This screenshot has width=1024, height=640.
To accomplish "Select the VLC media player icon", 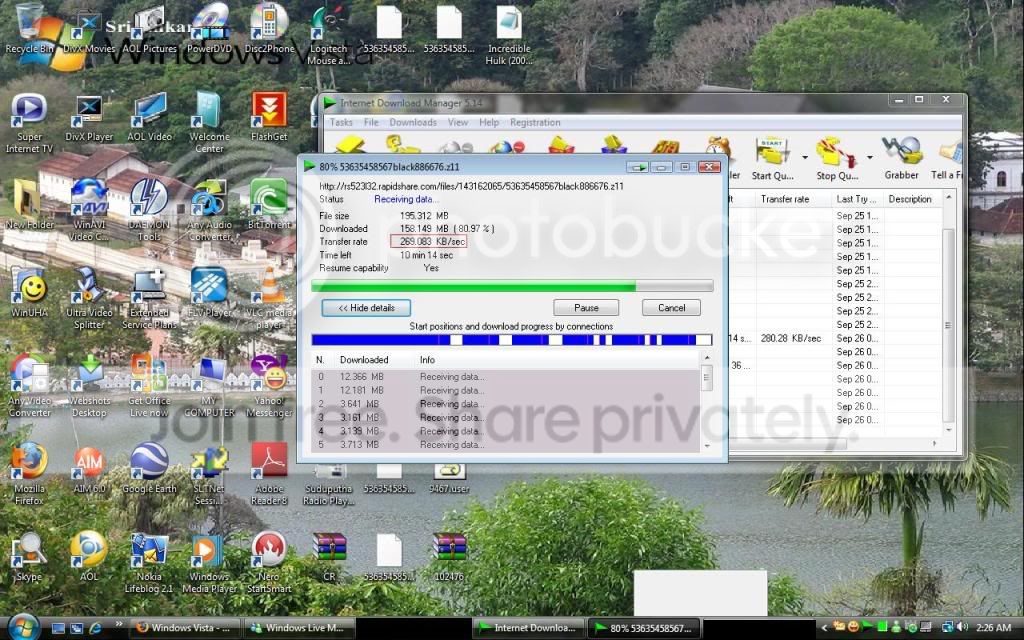I will click(x=269, y=299).
